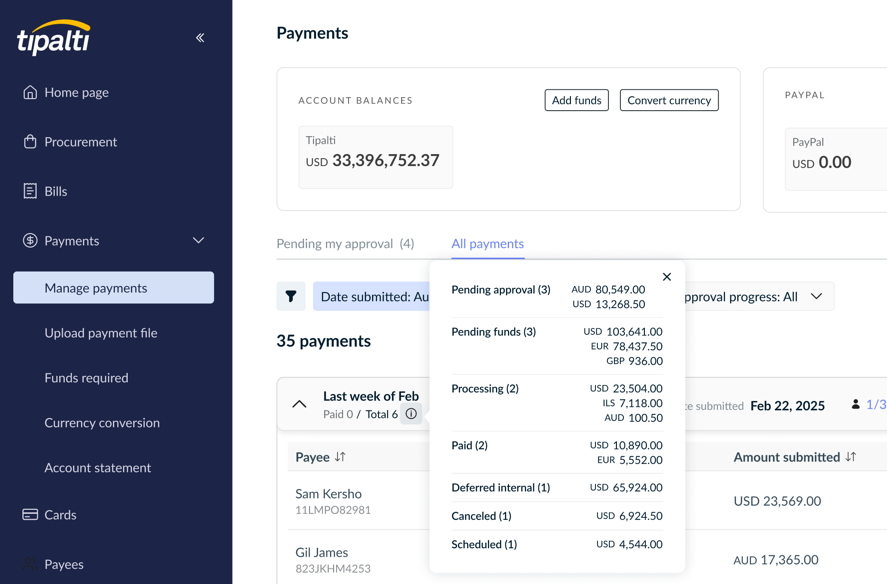Click the Add funds button

coord(576,100)
